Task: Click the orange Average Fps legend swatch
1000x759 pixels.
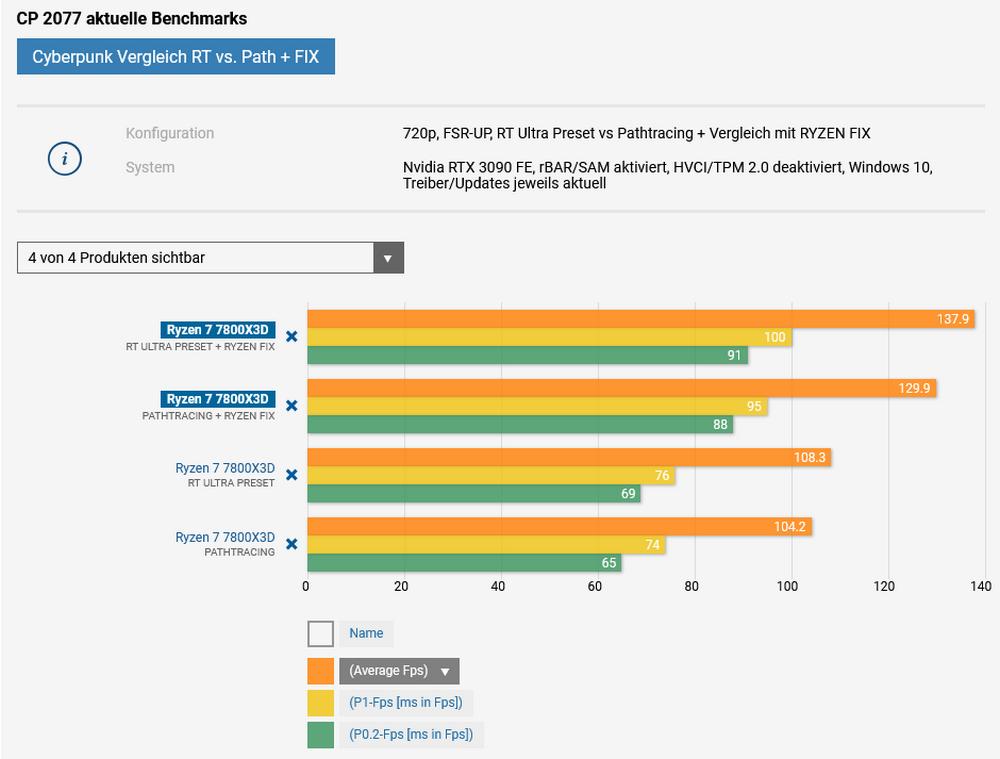Action: (320, 671)
